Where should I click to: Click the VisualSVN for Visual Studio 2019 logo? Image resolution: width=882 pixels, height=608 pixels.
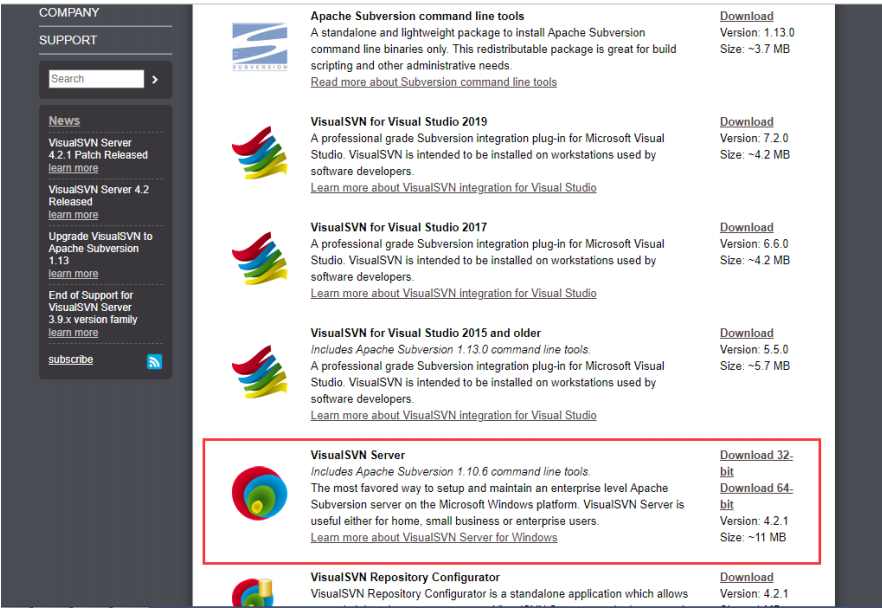coord(260,153)
